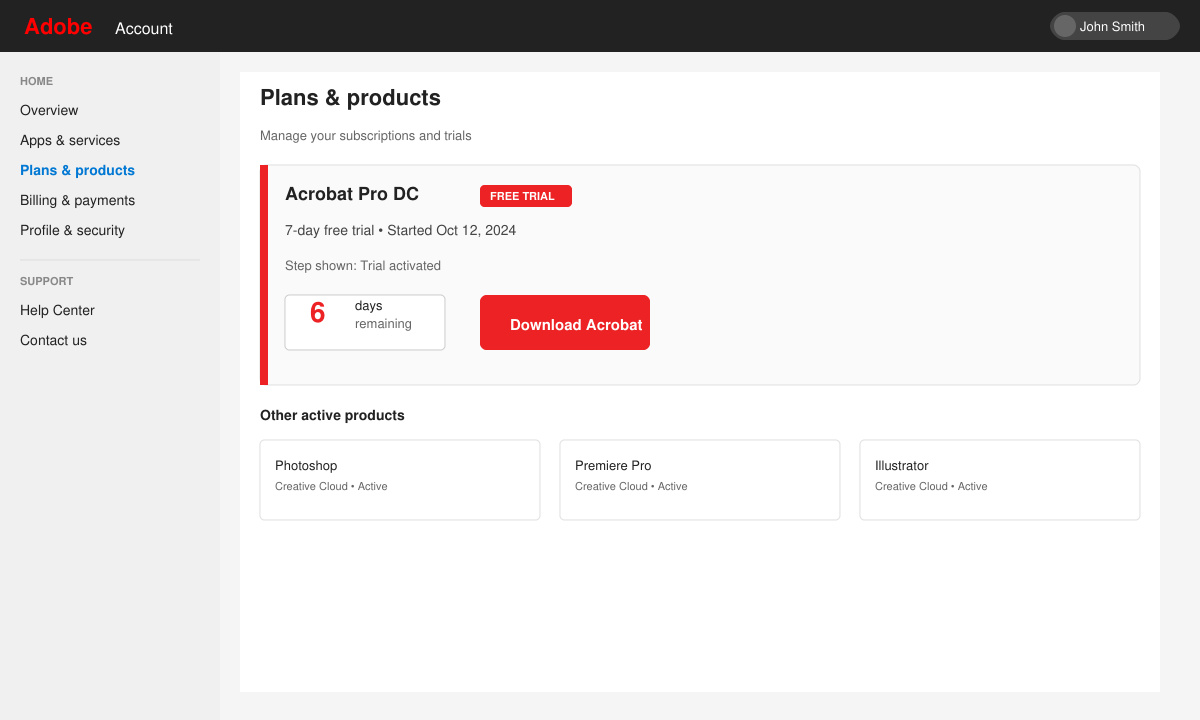
Task: Visit the Help Center link
Action: 57,310
